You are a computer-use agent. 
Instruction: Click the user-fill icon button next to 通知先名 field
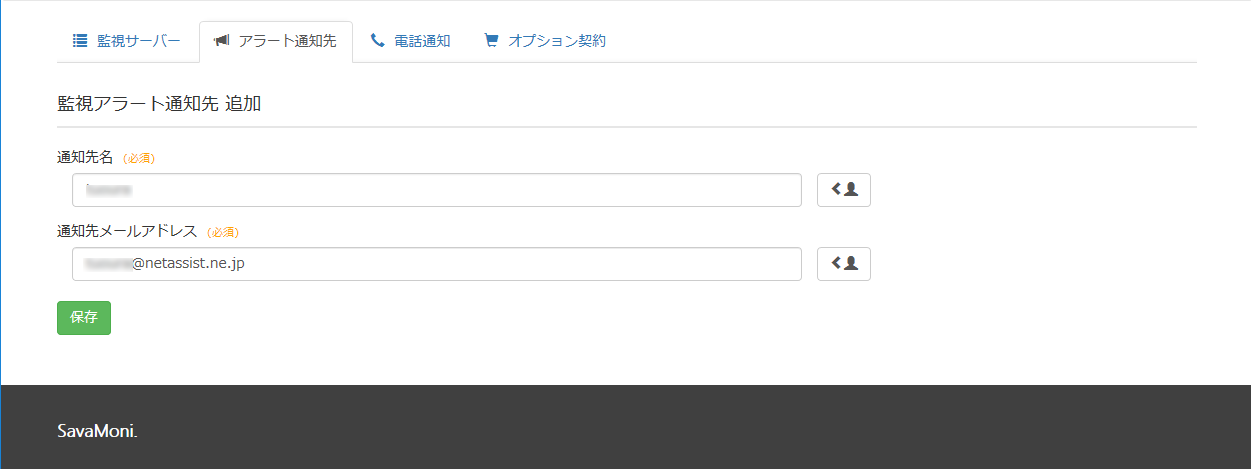pyautogui.click(x=844, y=190)
